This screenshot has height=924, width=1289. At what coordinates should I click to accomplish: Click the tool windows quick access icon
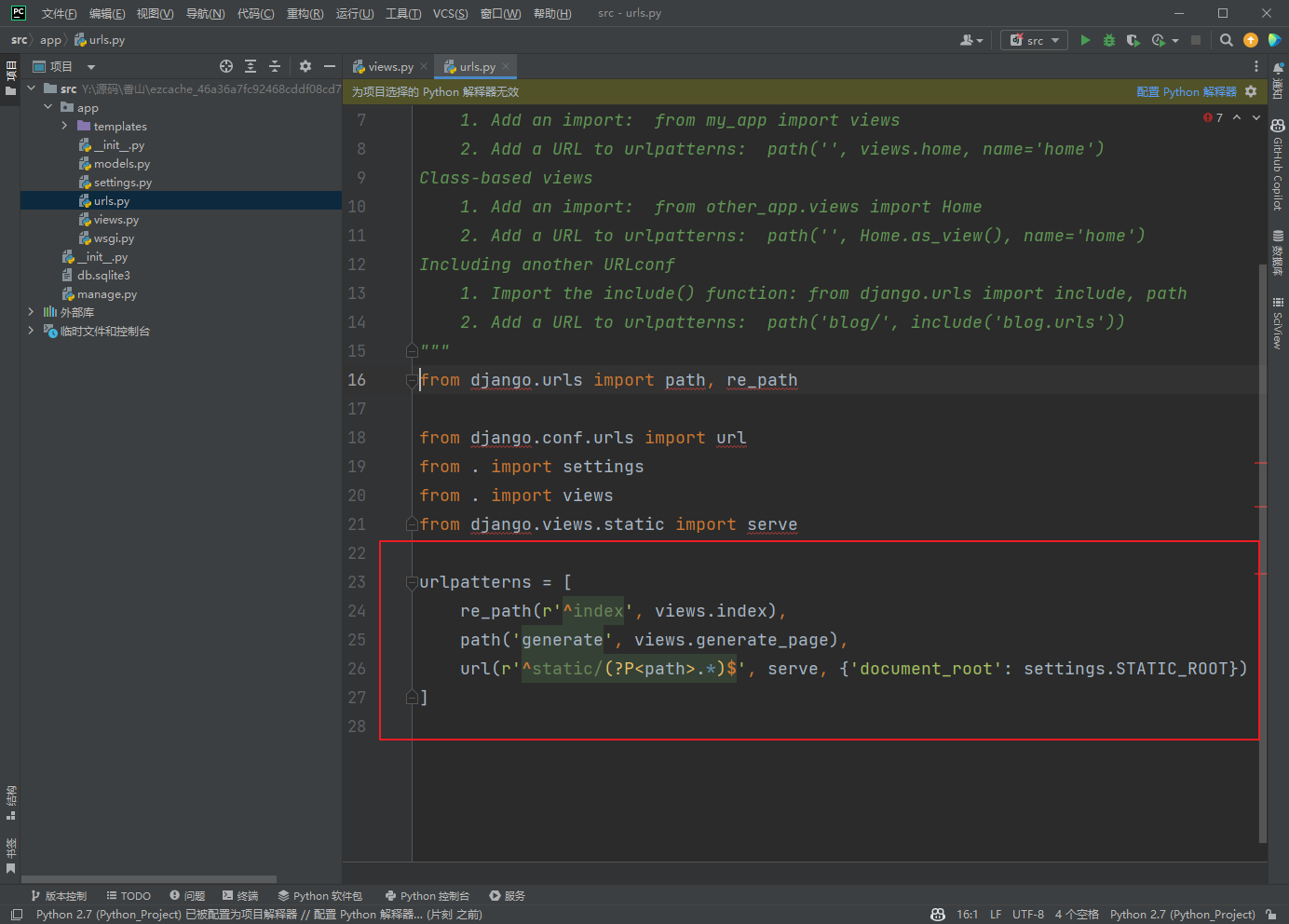(16, 915)
